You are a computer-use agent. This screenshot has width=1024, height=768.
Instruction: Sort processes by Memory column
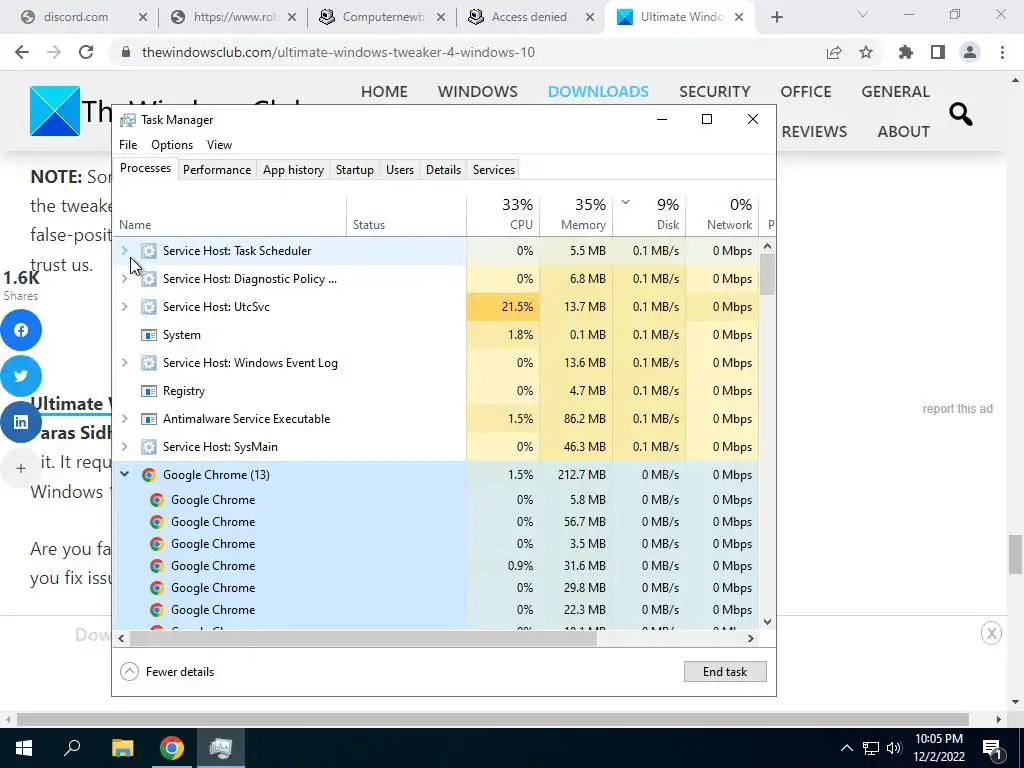[x=577, y=214]
